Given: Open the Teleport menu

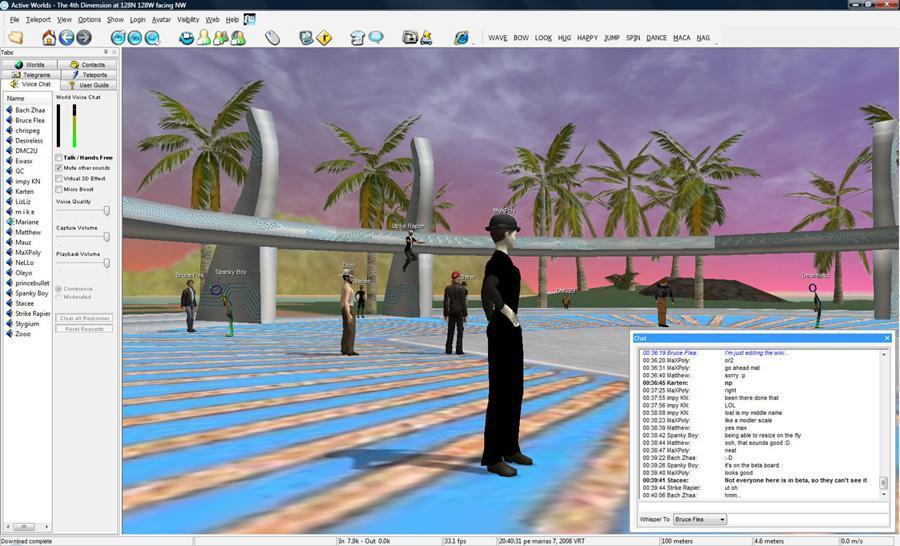Looking at the screenshot, I should click(38, 20).
